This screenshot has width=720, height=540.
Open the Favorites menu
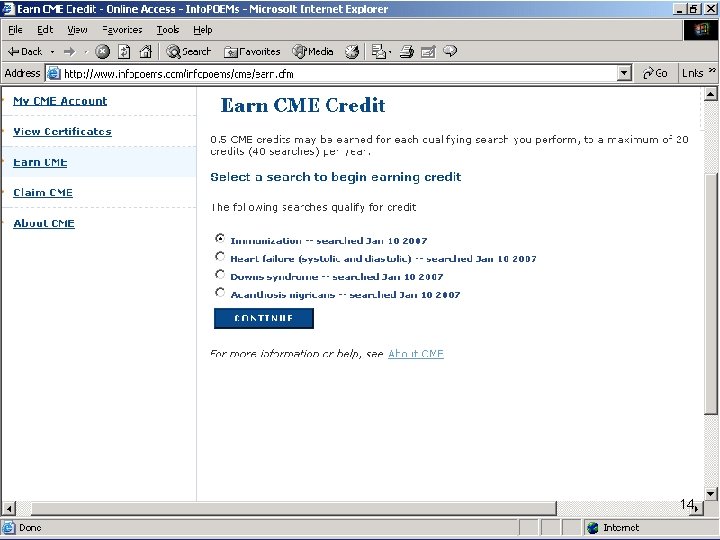tap(122, 30)
